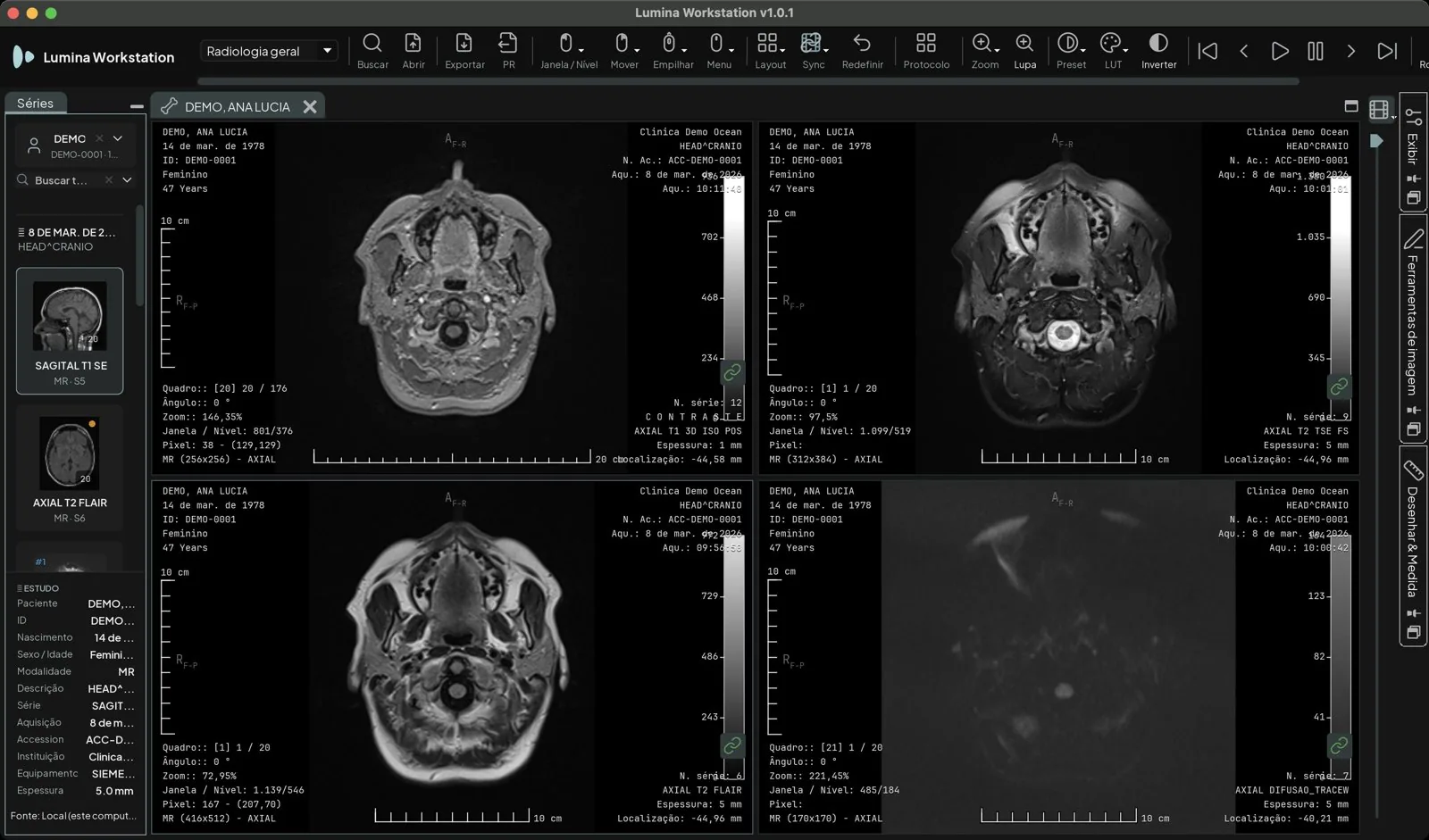Open the Layout grid tool
Viewport: 1429px width, 840px height.
click(x=770, y=51)
